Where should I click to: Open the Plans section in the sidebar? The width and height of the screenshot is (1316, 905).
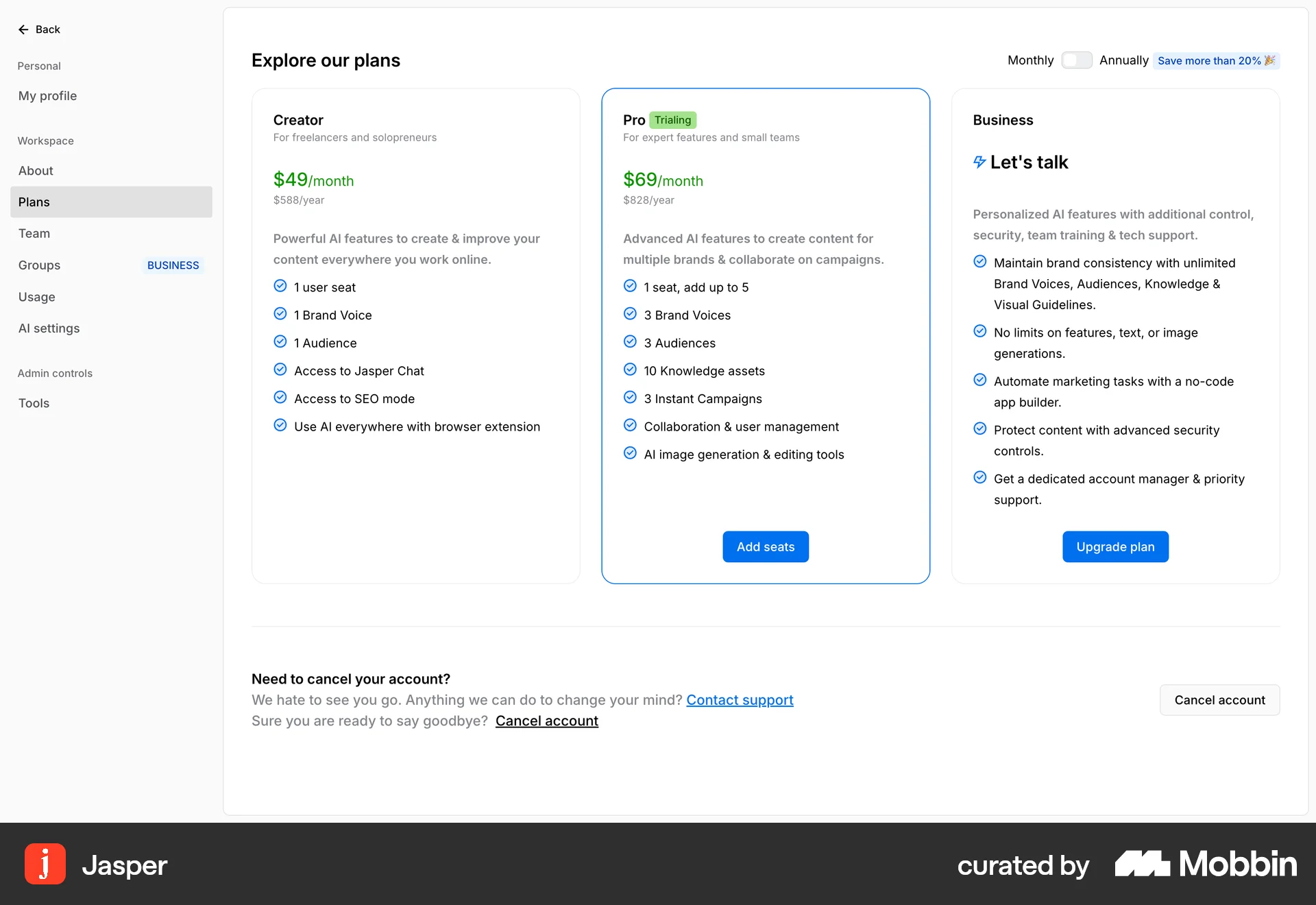point(34,202)
